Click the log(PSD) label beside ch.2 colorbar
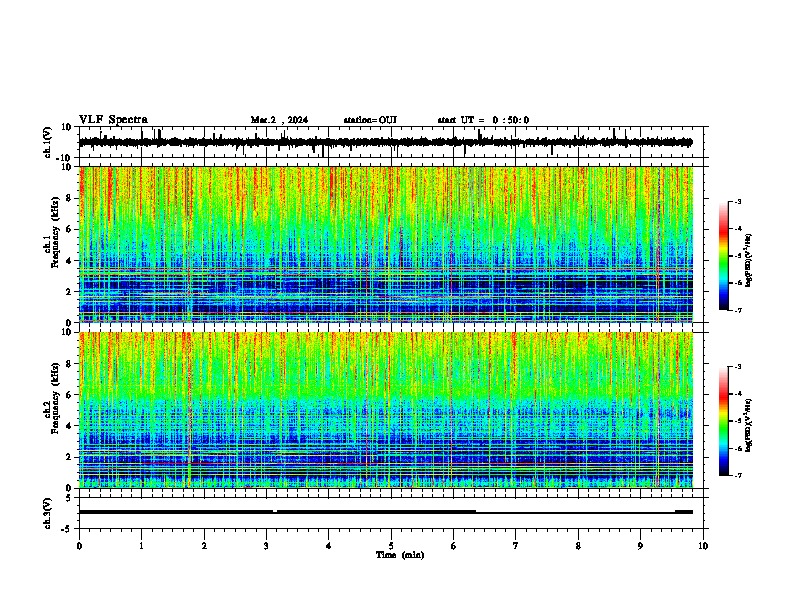 click(748, 425)
